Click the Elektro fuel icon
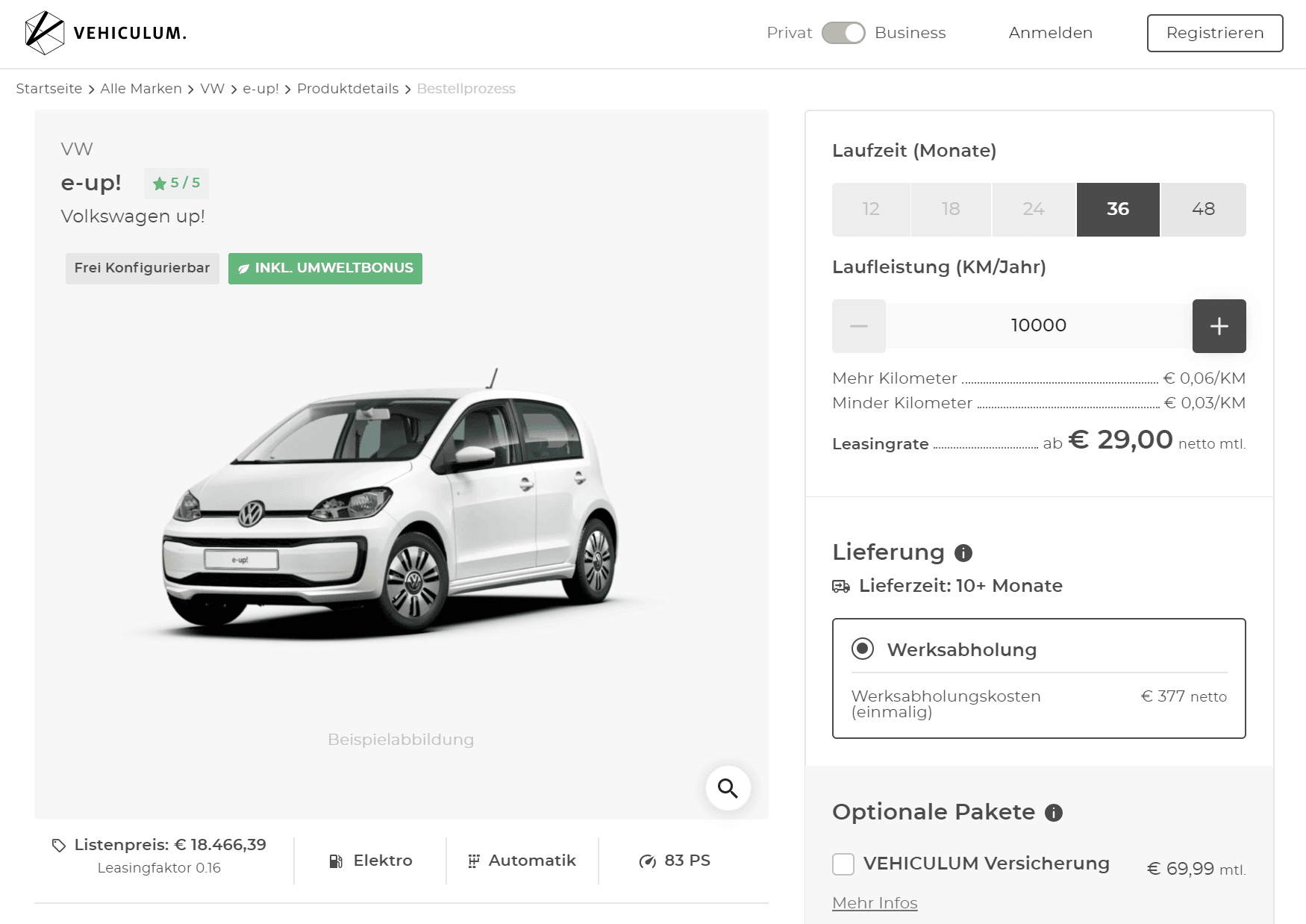 pos(336,861)
